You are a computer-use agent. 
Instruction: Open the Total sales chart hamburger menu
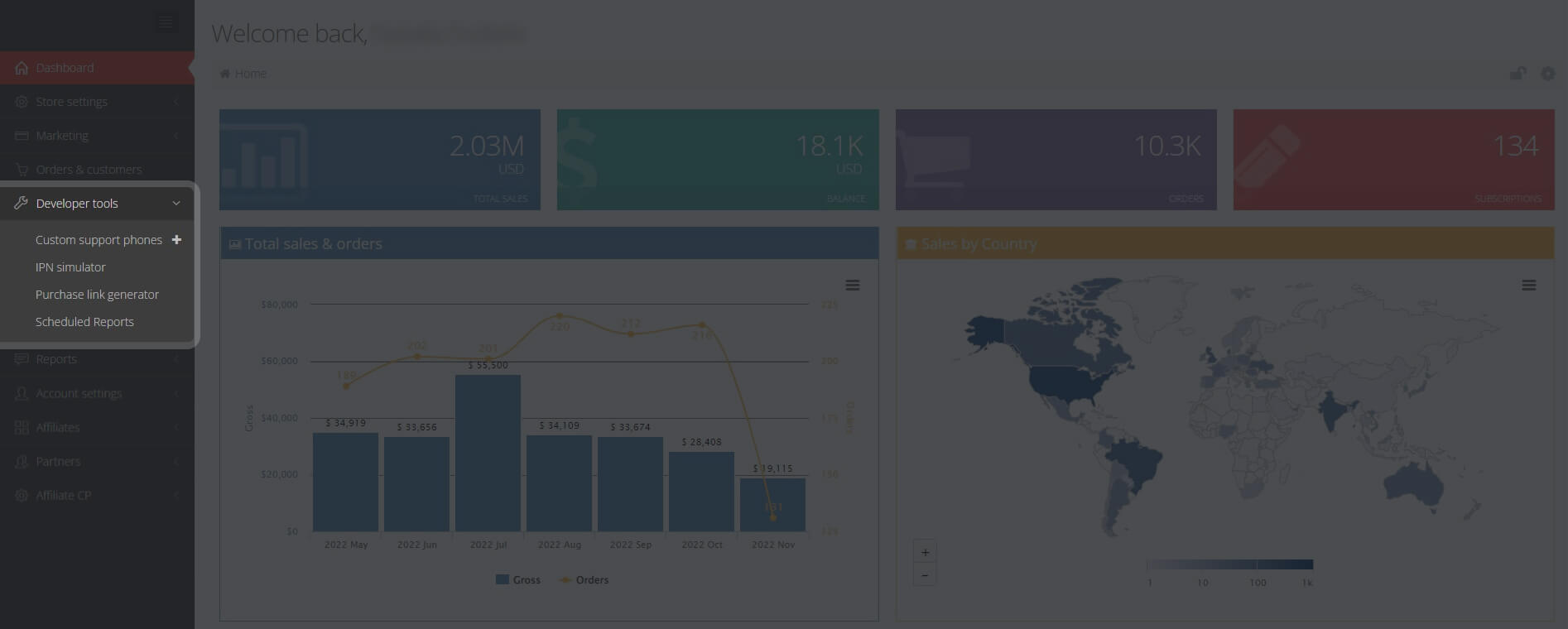coord(852,286)
